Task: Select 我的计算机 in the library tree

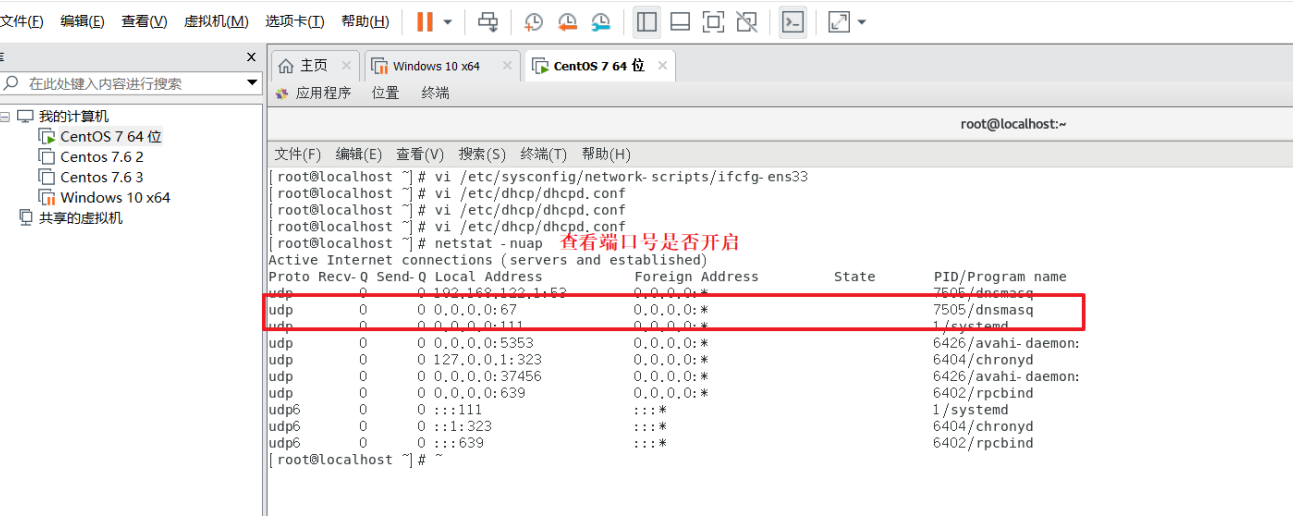Action: pyautogui.click(x=74, y=117)
